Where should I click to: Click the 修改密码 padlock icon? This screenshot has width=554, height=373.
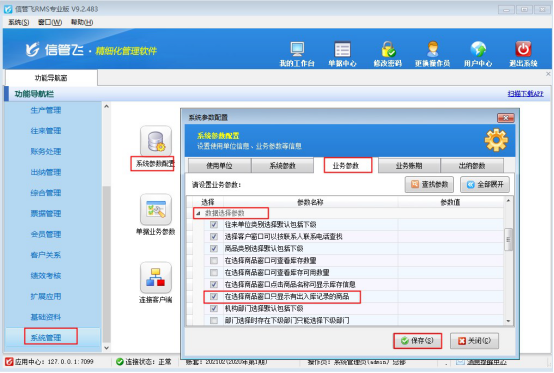pyautogui.click(x=388, y=49)
